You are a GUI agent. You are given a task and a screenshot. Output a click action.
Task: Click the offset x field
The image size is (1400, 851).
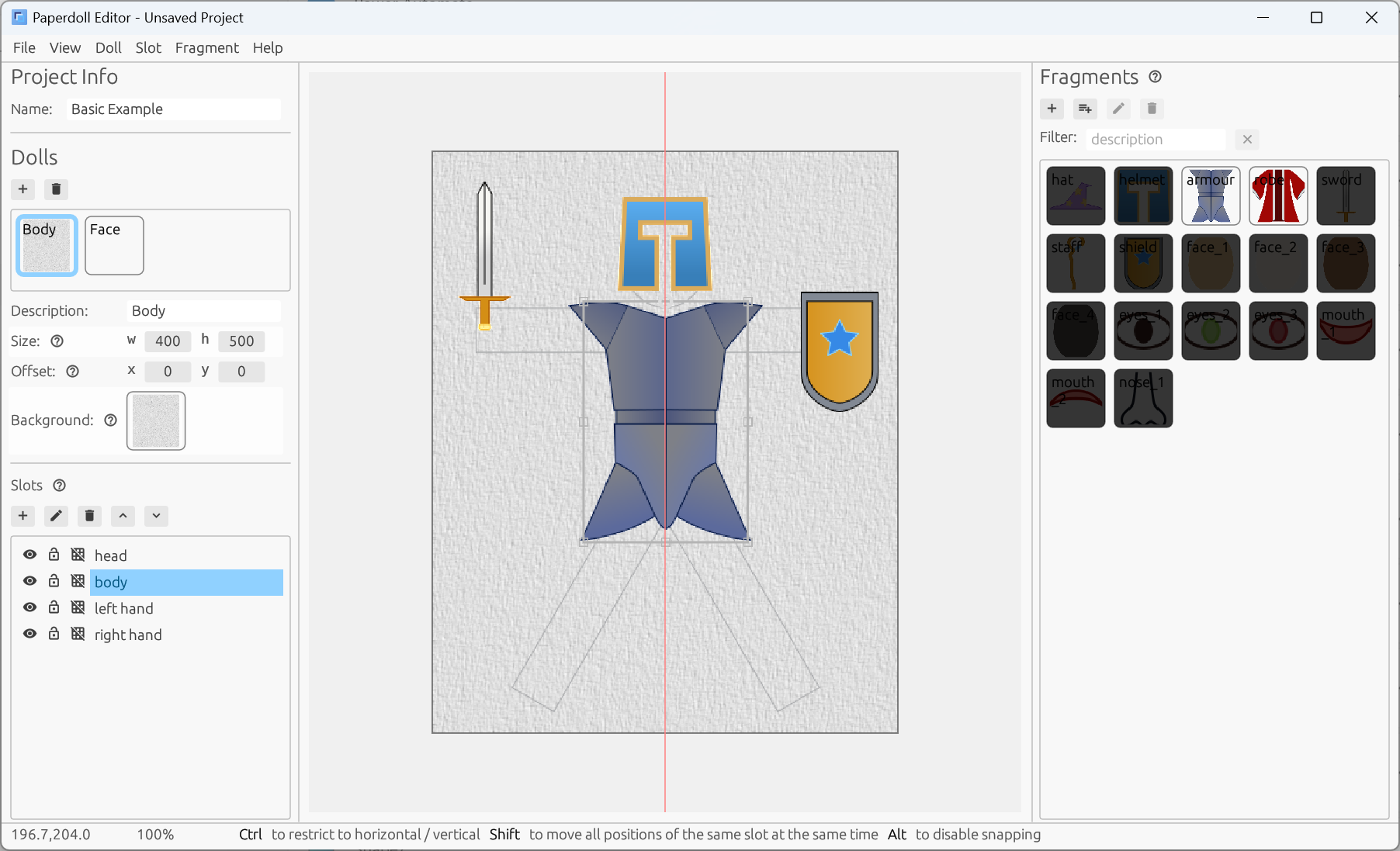[168, 372]
